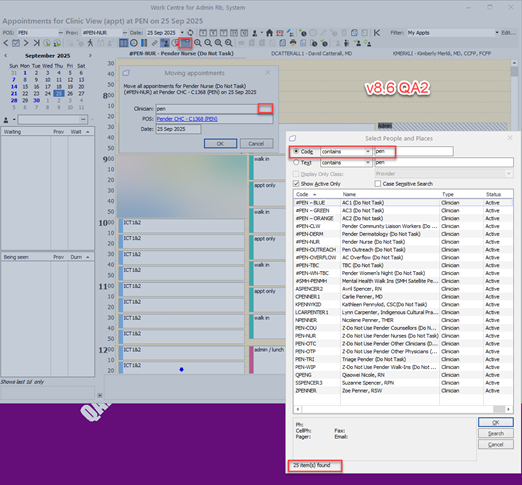Click the chain link icon
The image size is (522, 485).
(154, 43)
